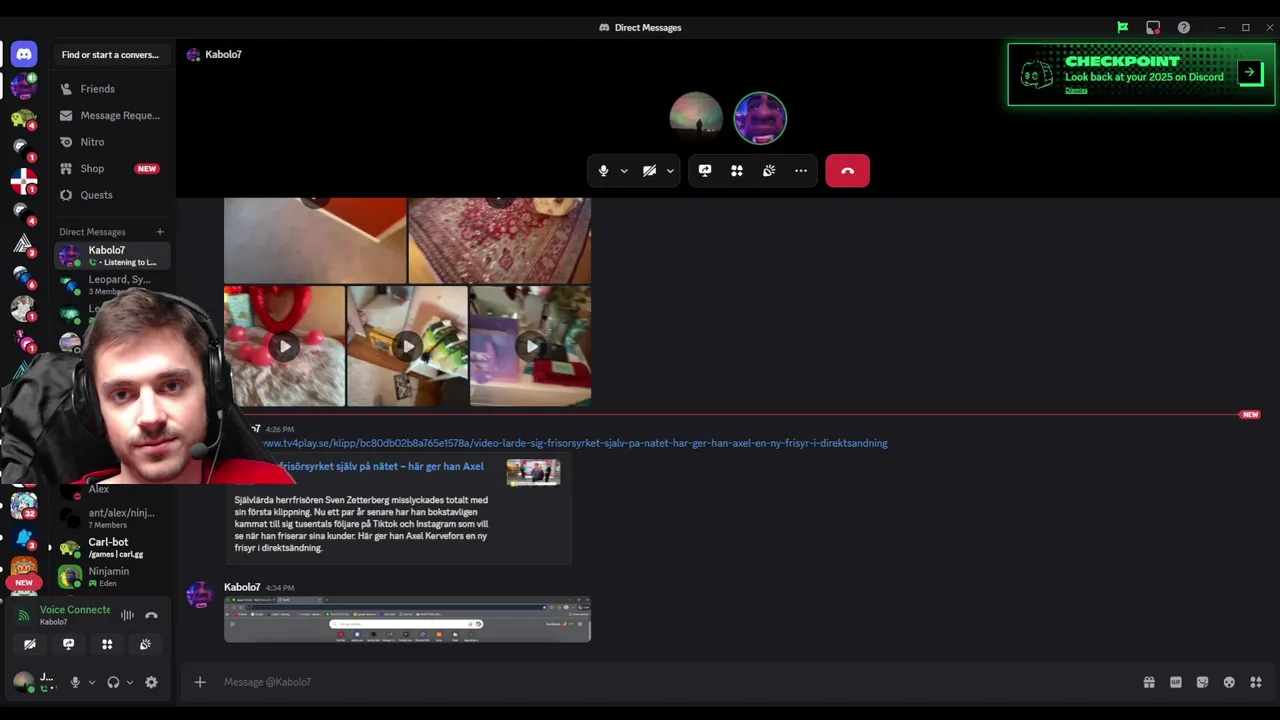Open the tv4play.se video link
This screenshot has width=1280, height=720.
tap(575, 443)
